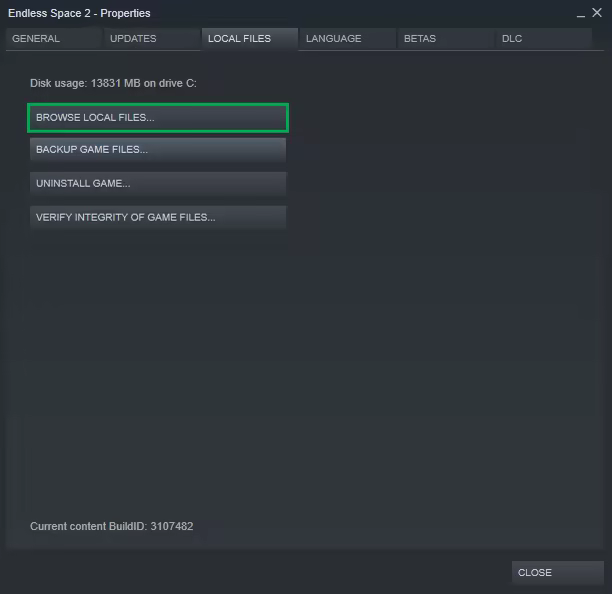Click the Endless Space 2 Properties title
This screenshot has width=612, height=594.
(79, 13)
